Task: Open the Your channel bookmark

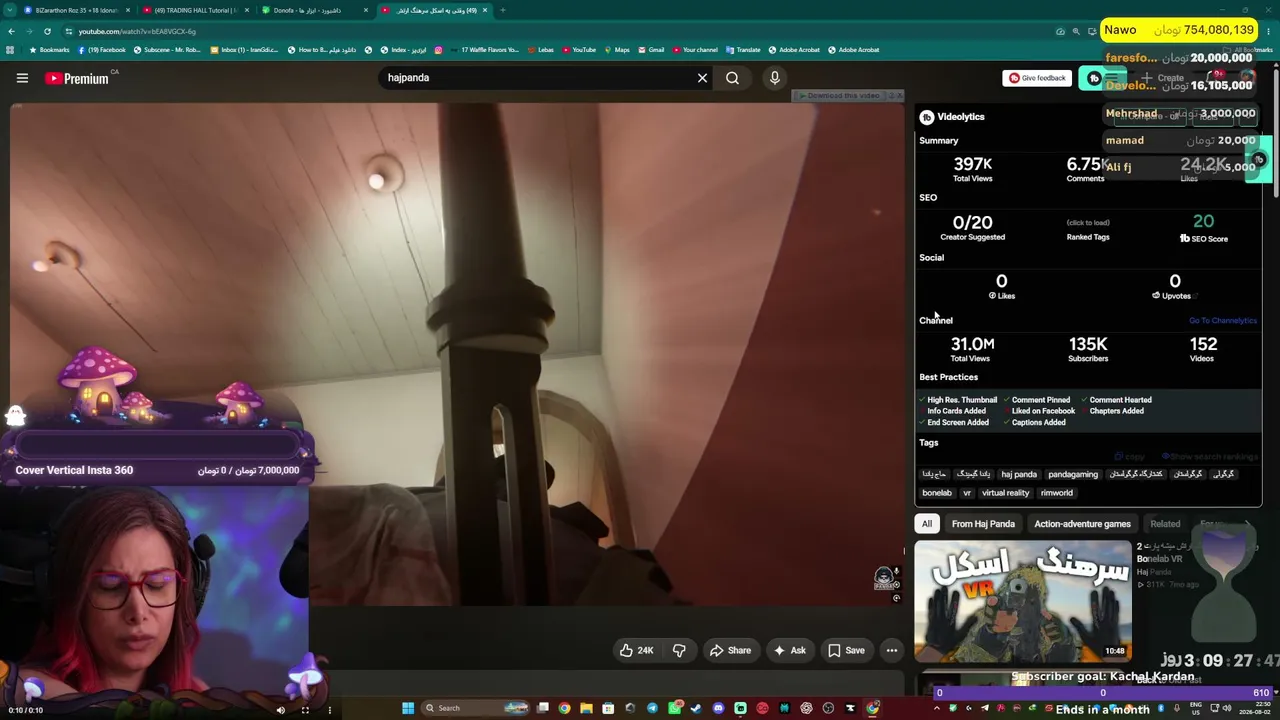Action: tap(695, 50)
